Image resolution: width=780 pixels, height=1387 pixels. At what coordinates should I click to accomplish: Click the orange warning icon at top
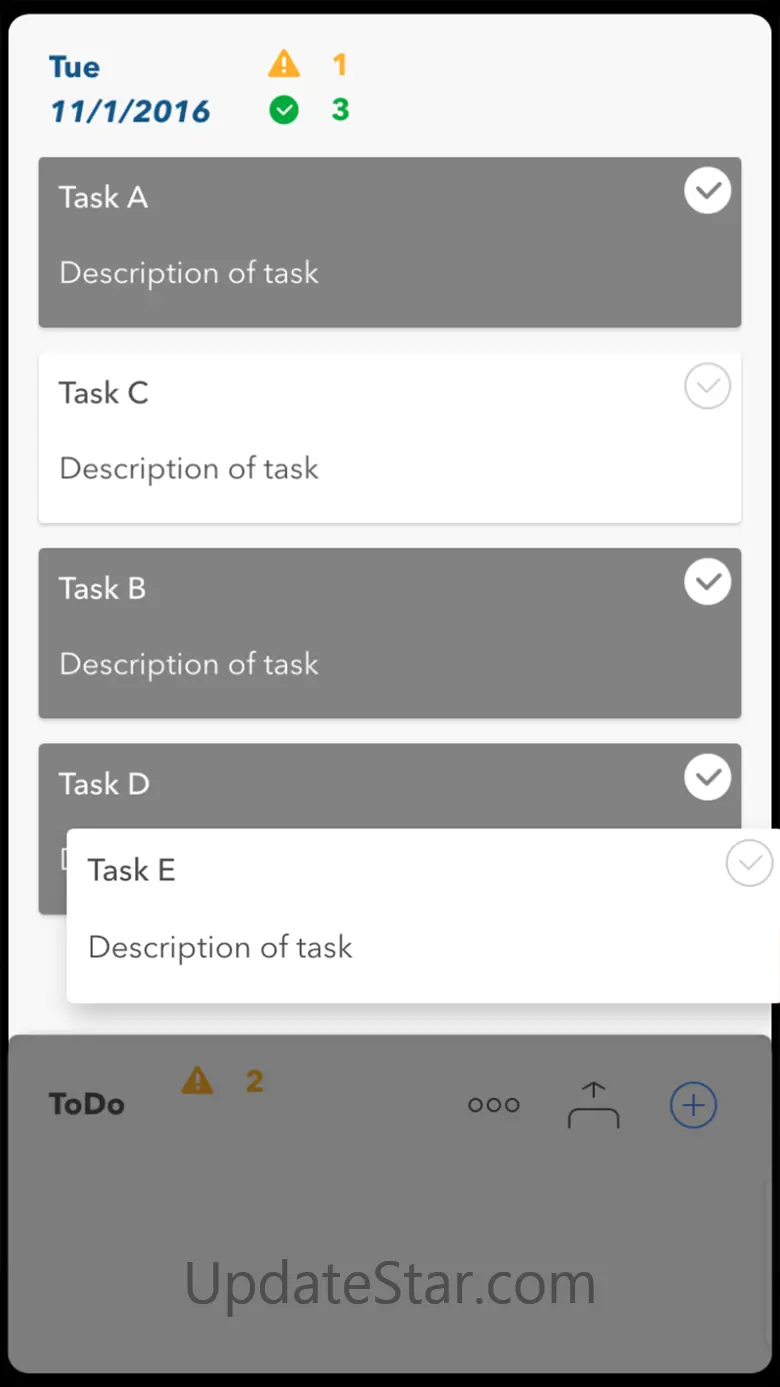284,65
